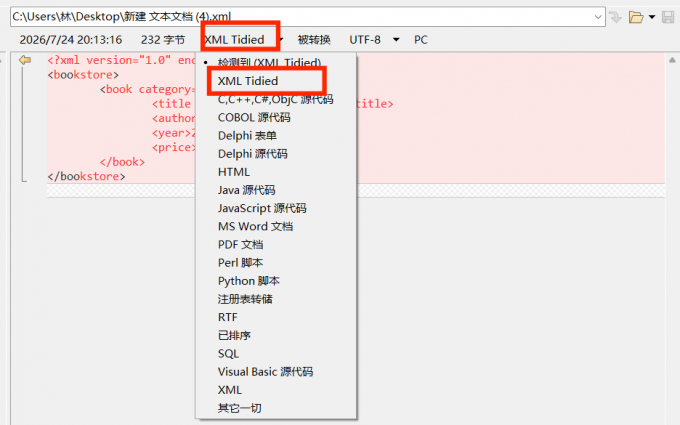
Task: Choose Python 脚本 from the menu
Action: (x=248, y=281)
